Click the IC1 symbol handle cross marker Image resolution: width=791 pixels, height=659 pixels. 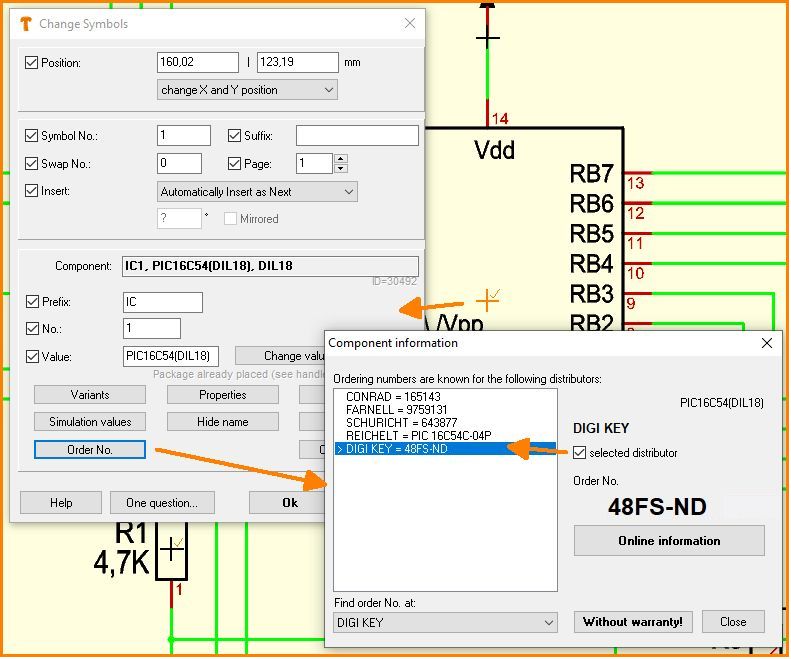(488, 299)
